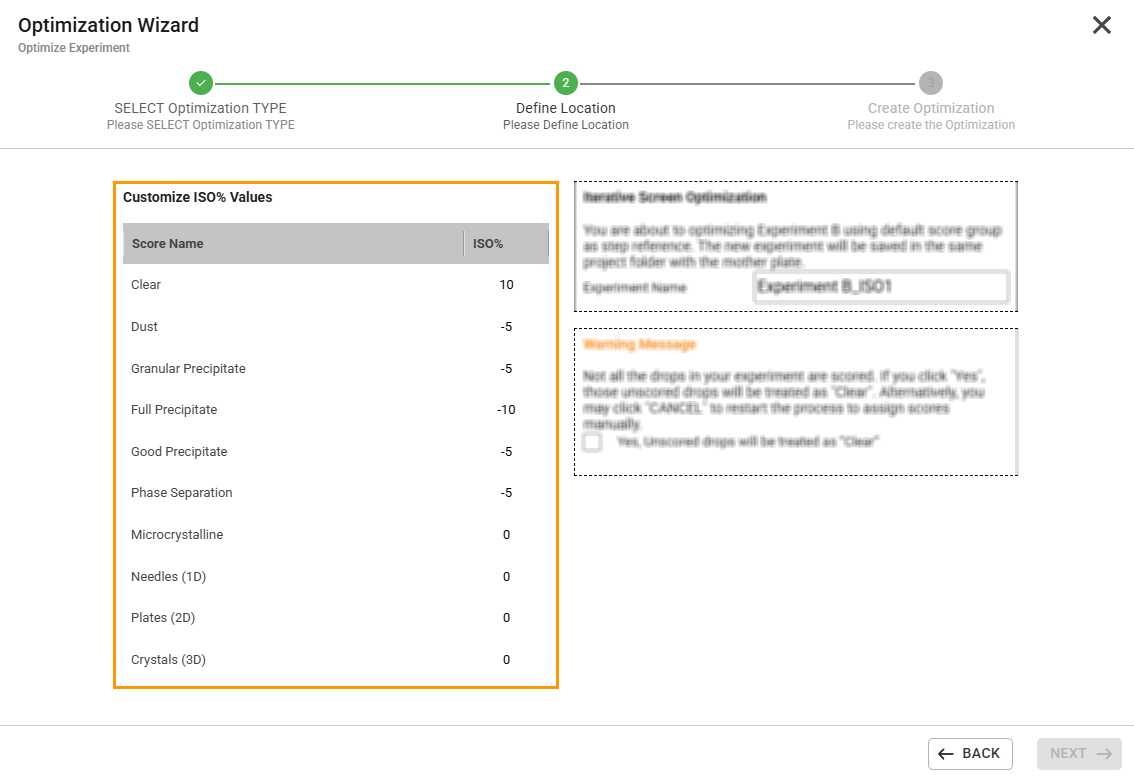Click the Experiment Name input field
Viewport: 1134px width, 777px height.
tap(881, 287)
